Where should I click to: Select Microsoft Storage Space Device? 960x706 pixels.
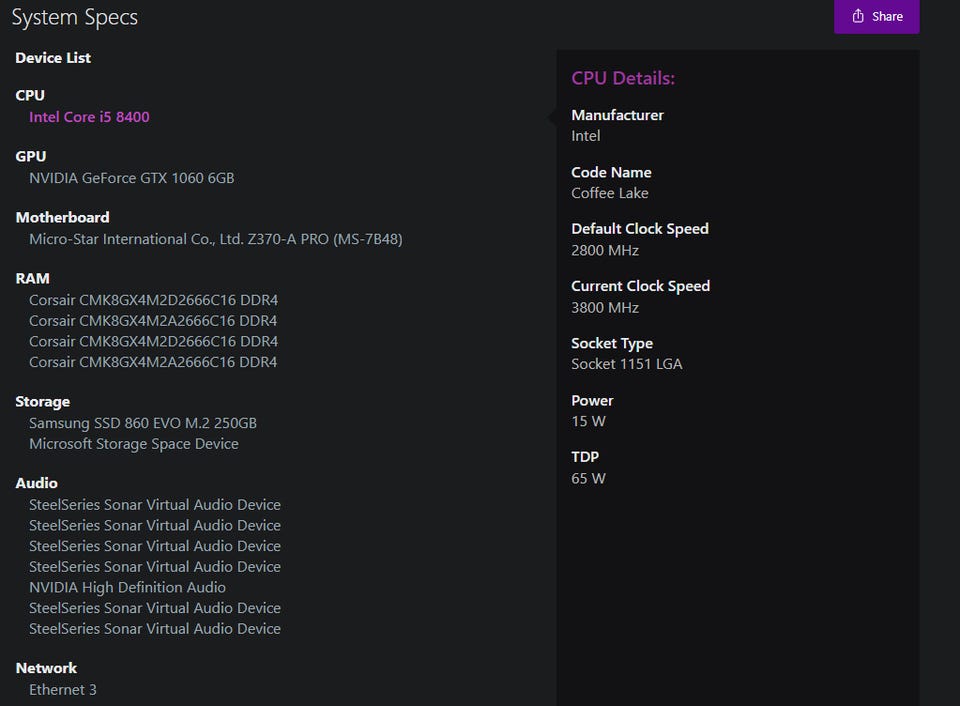(x=133, y=444)
